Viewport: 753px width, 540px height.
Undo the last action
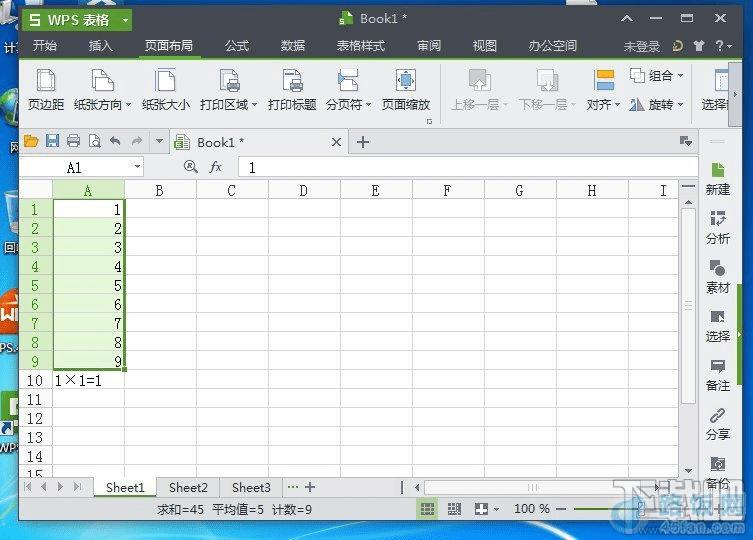(115, 141)
